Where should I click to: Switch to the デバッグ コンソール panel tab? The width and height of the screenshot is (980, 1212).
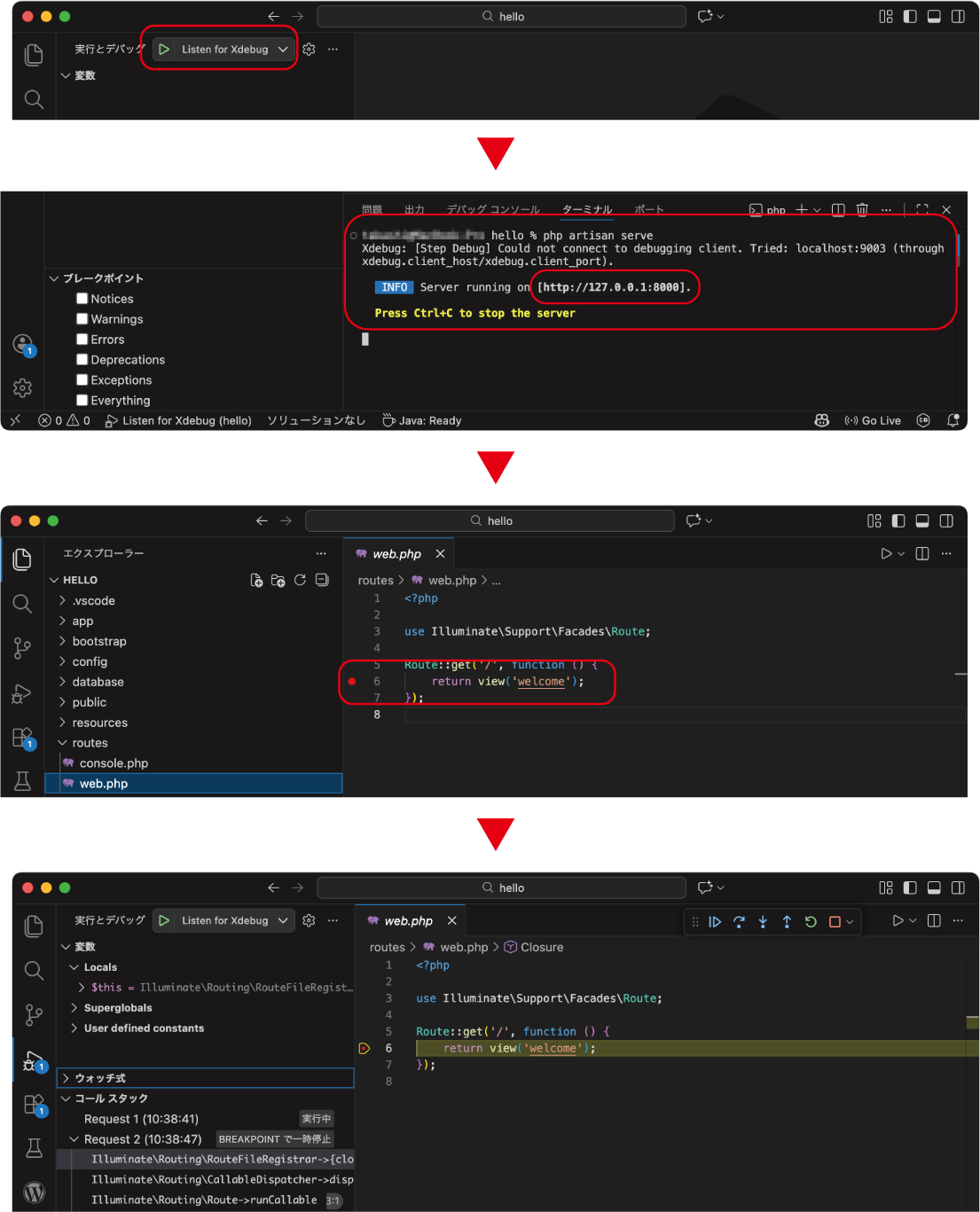tap(493, 210)
